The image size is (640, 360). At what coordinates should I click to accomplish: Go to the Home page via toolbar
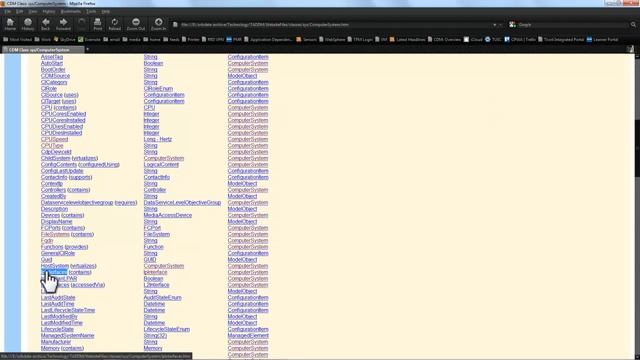point(10,24)
